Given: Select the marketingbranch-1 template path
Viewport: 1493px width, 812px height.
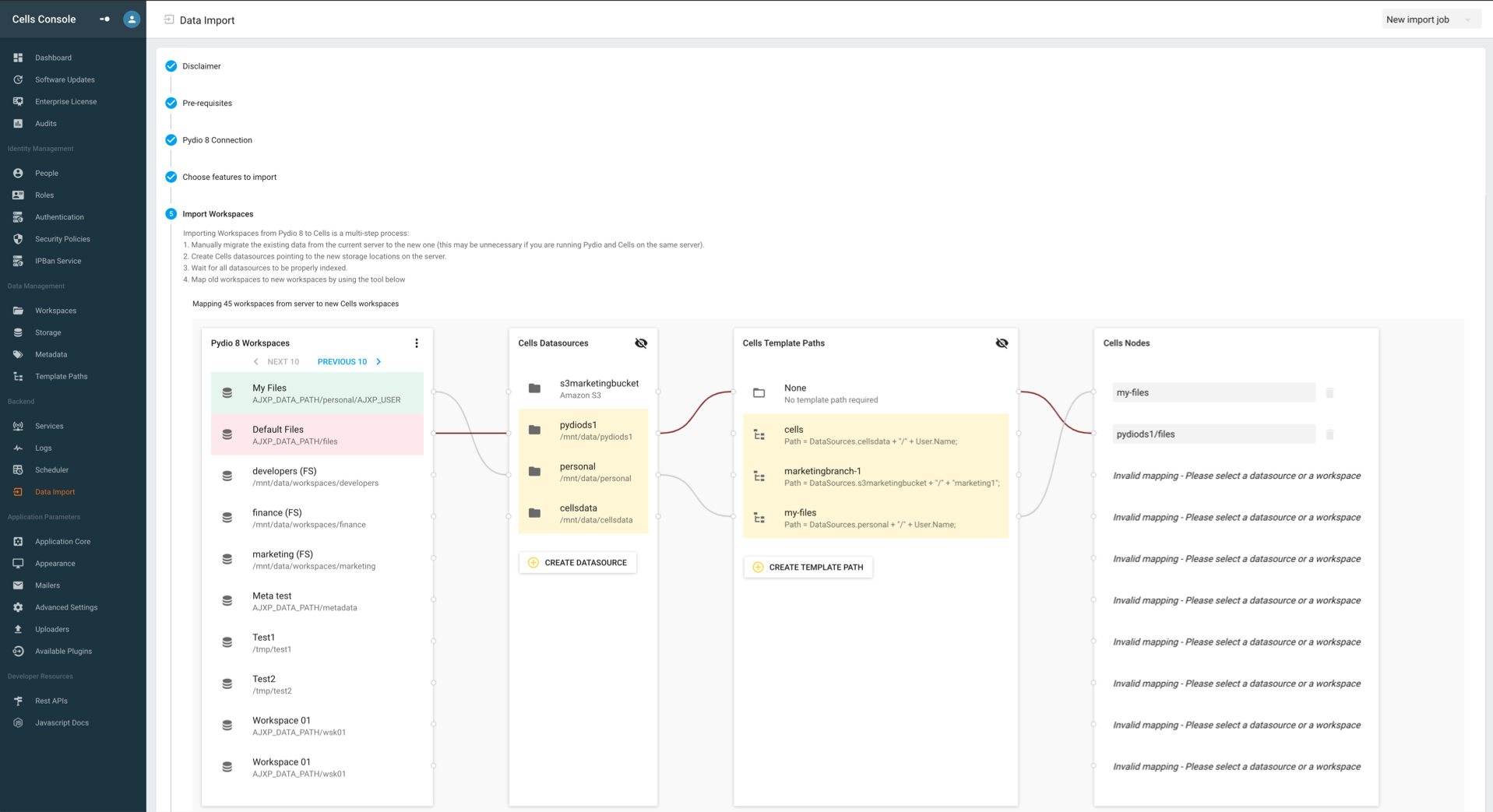Looking at the screenshot, I should click(876, 476).
